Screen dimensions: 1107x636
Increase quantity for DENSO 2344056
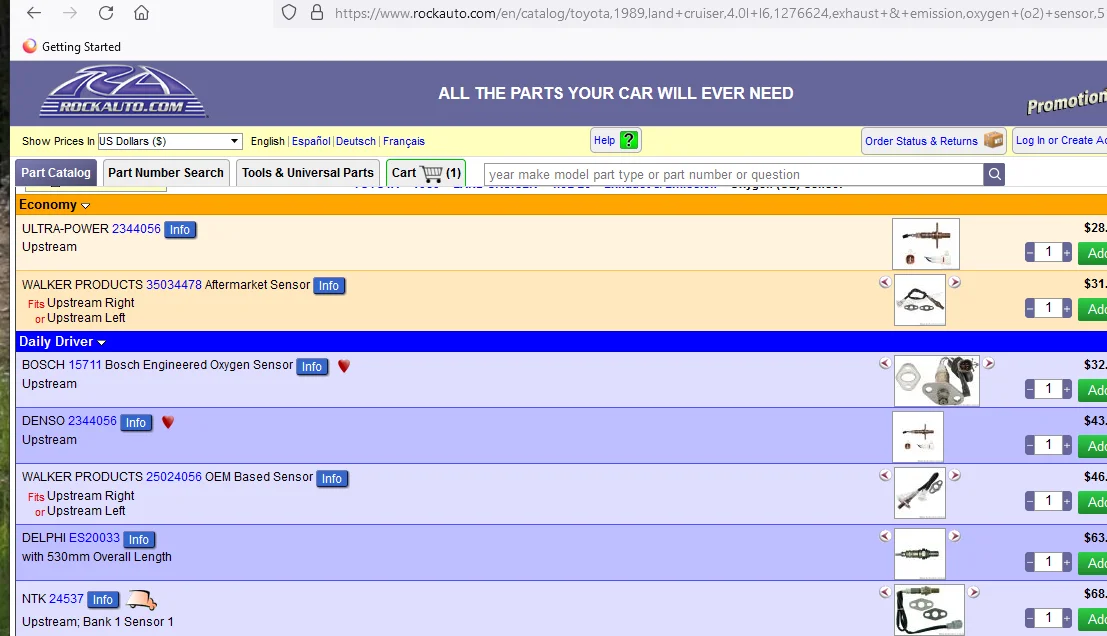1067,445
